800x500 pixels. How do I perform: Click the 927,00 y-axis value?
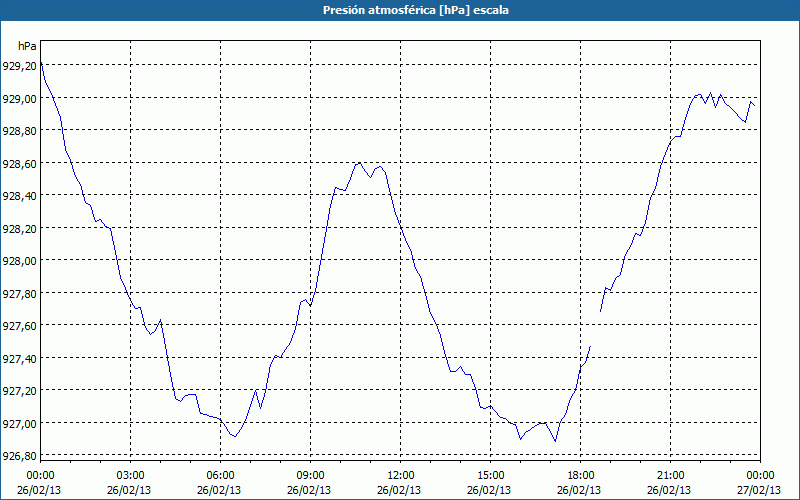(x=19, y=423)
